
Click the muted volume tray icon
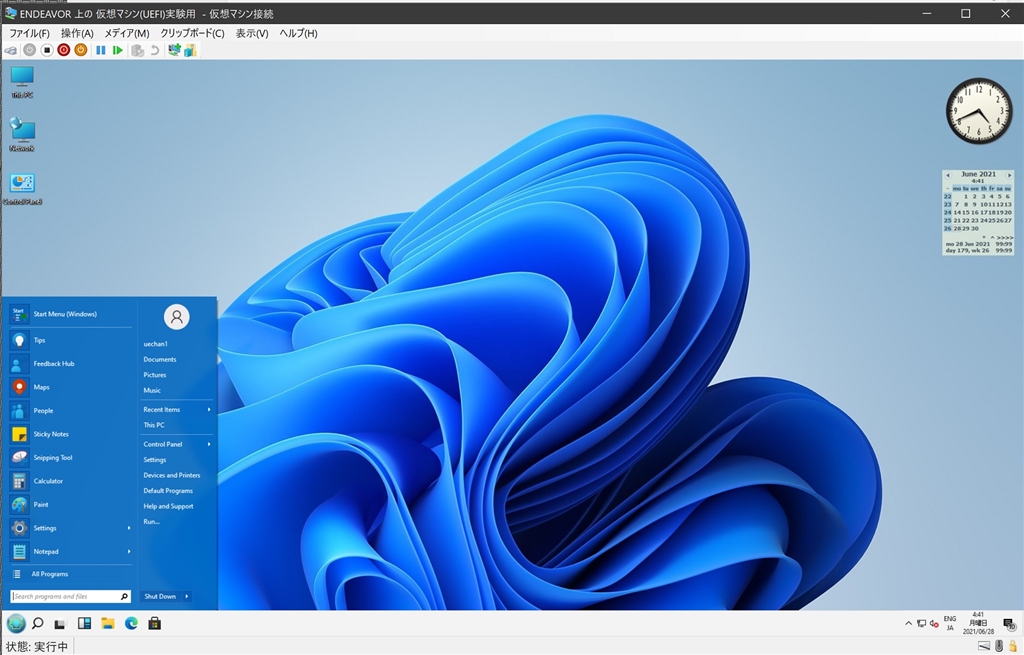934,624
